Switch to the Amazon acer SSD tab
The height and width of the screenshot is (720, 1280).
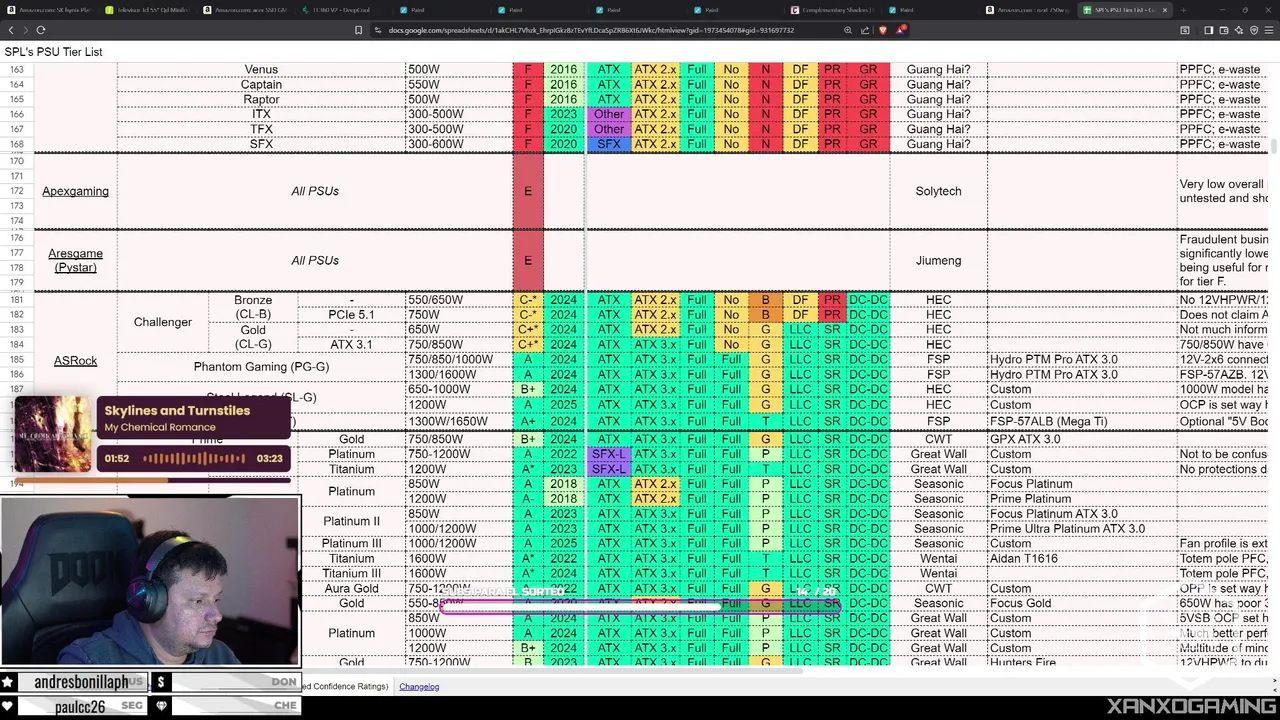[x=247, y=10]
